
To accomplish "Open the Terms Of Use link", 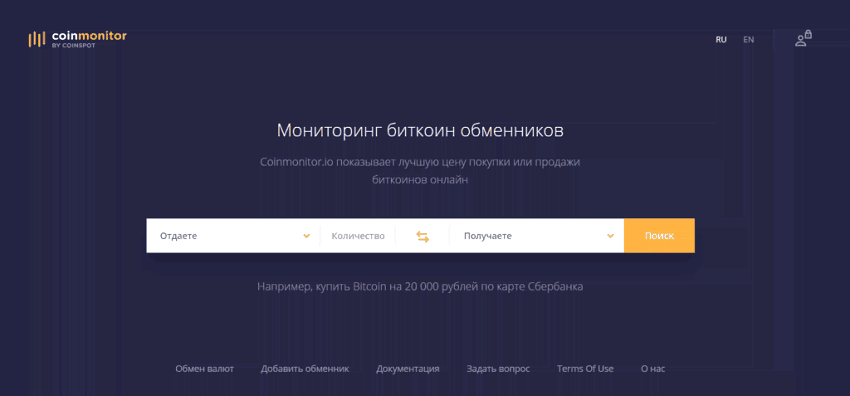I will [x=585, y=369].
